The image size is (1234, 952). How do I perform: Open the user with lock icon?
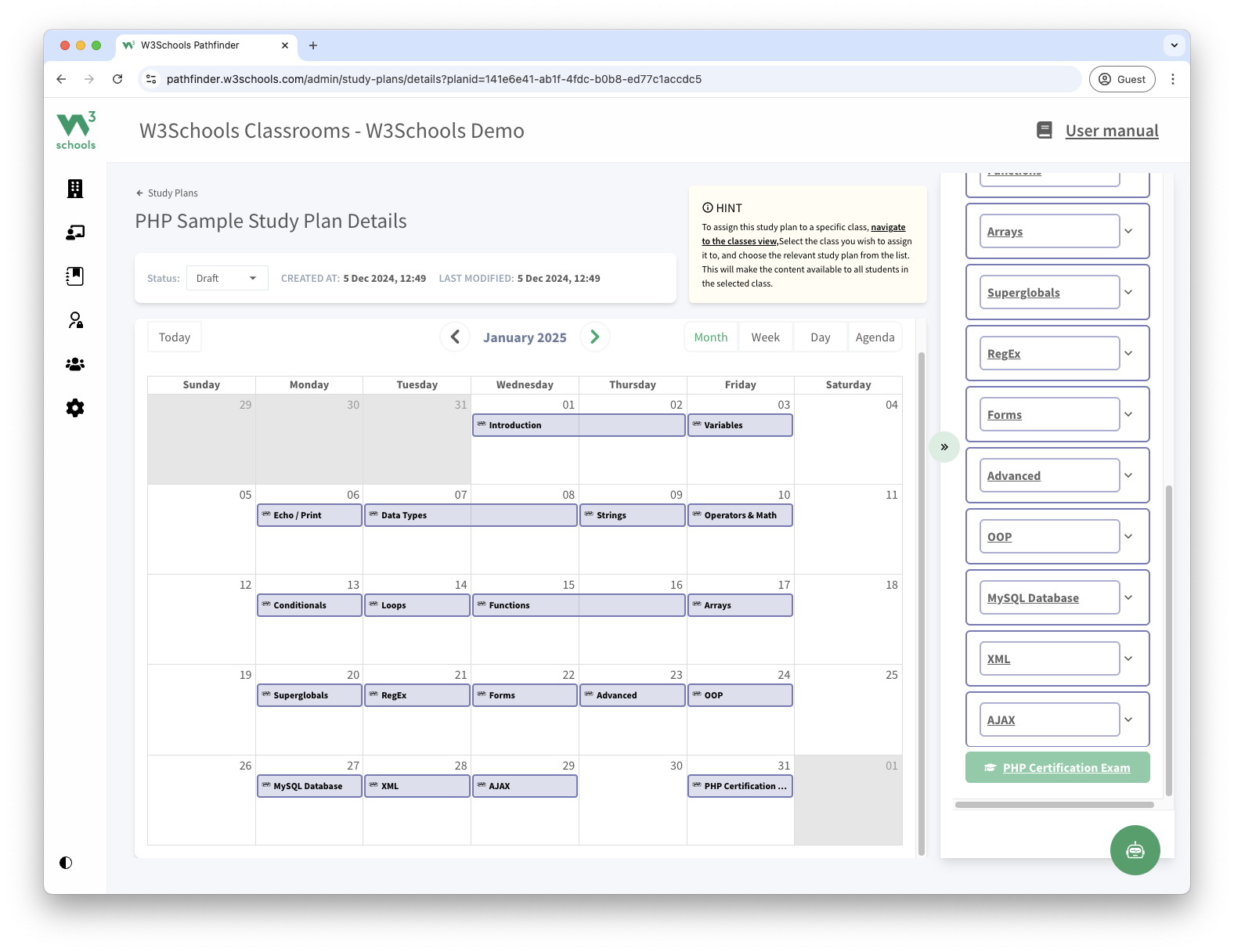75,320
